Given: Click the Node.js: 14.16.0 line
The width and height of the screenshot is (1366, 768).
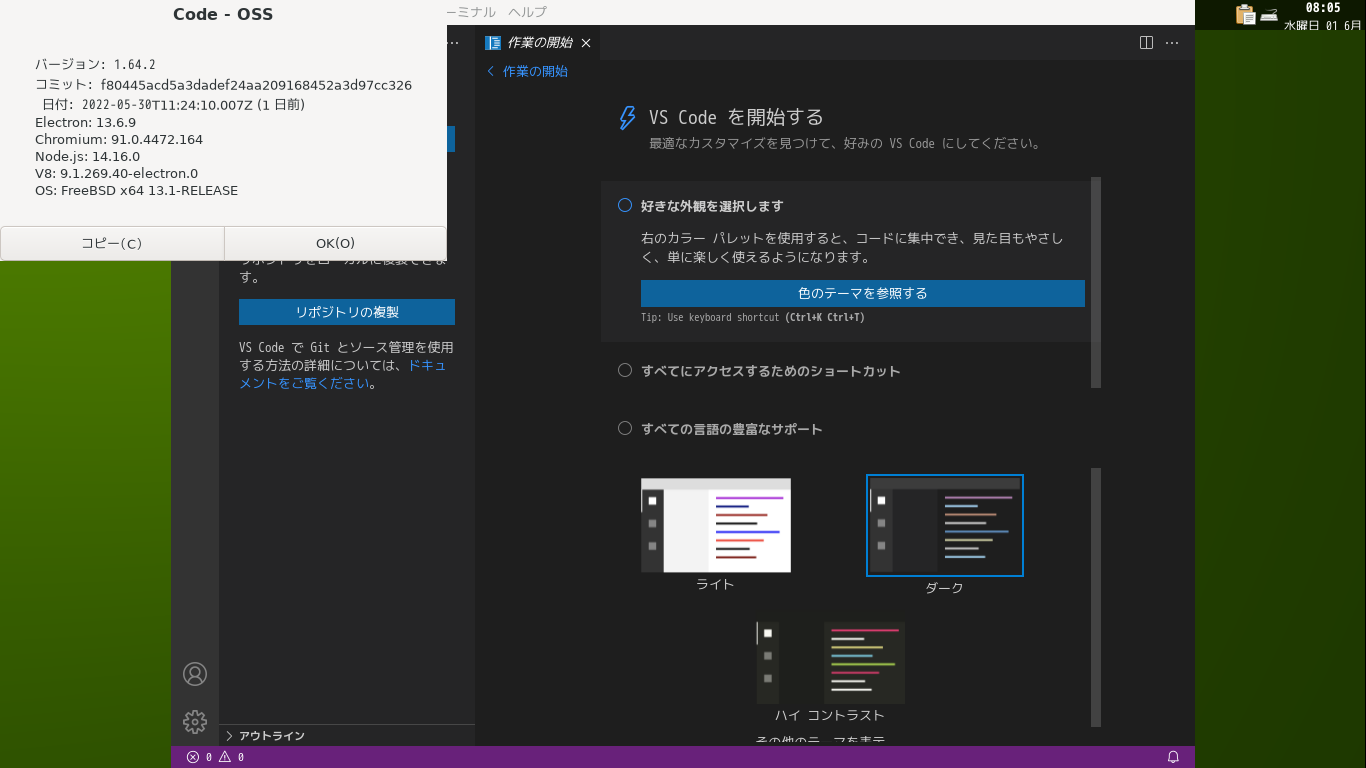Looking at the screenshot, I should (87, 156).
